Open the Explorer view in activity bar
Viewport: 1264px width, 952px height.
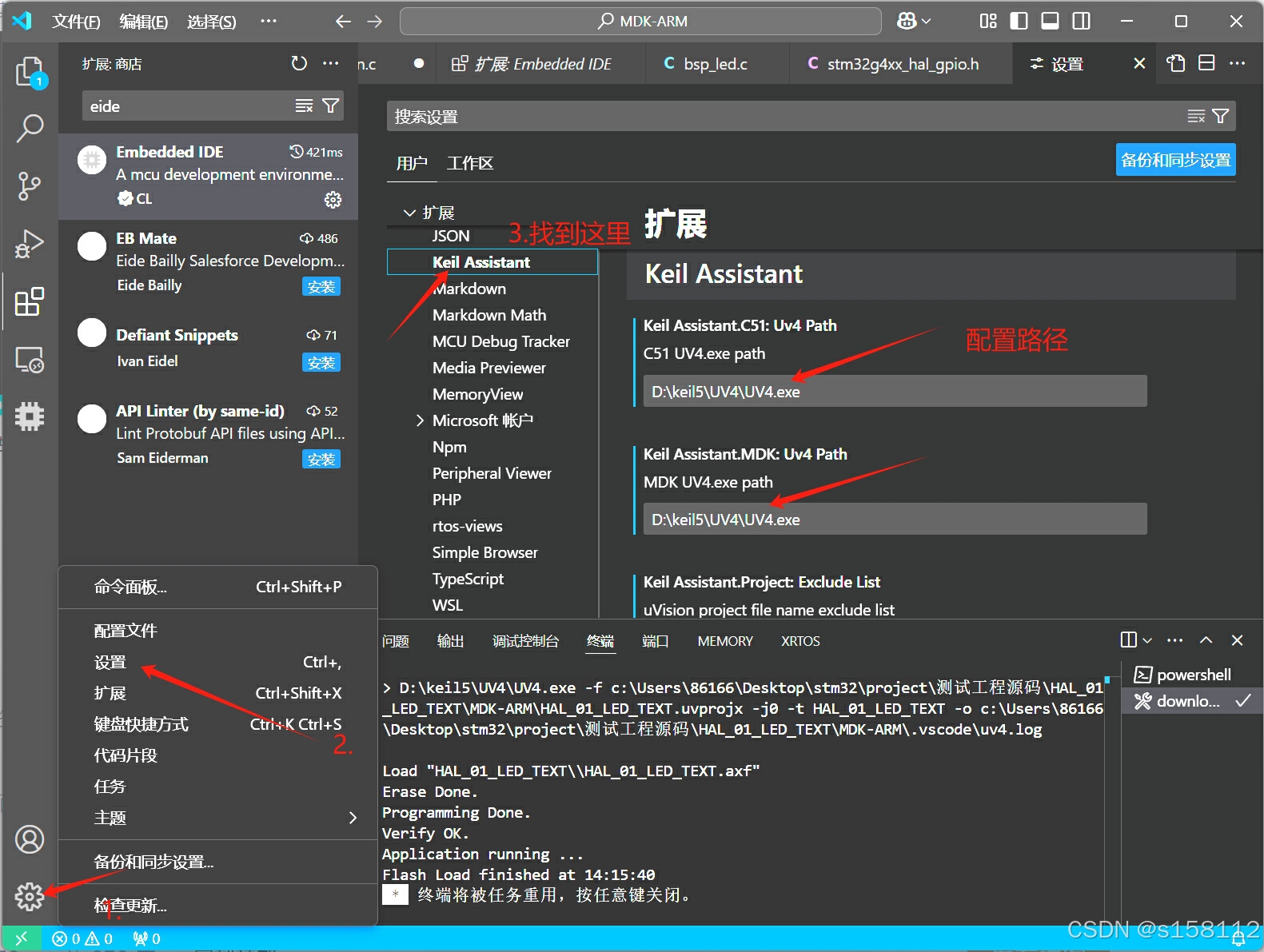coord(30,72)
